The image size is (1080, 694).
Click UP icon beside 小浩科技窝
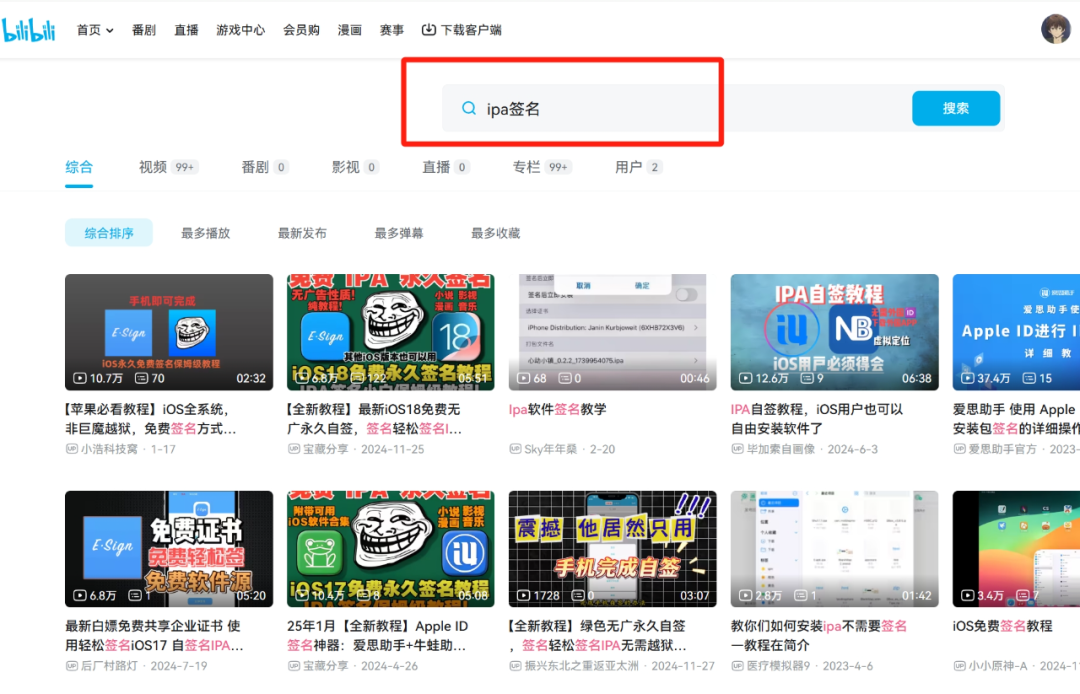(x=72, y=449)
